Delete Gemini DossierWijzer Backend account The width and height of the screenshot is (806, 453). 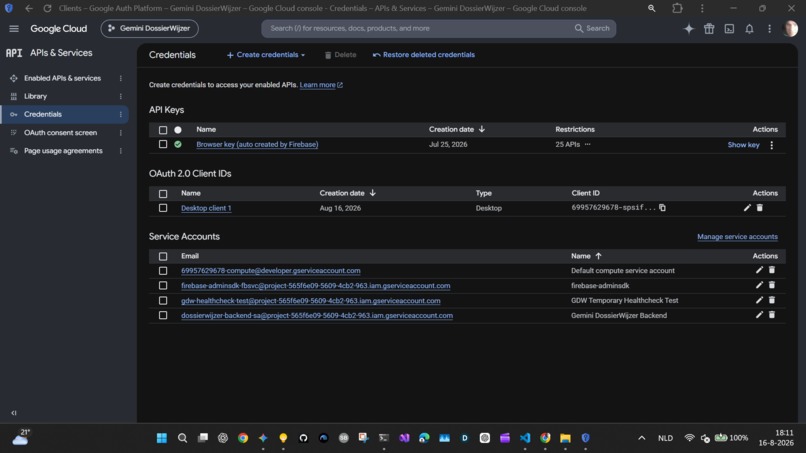(x=772, y=315)
